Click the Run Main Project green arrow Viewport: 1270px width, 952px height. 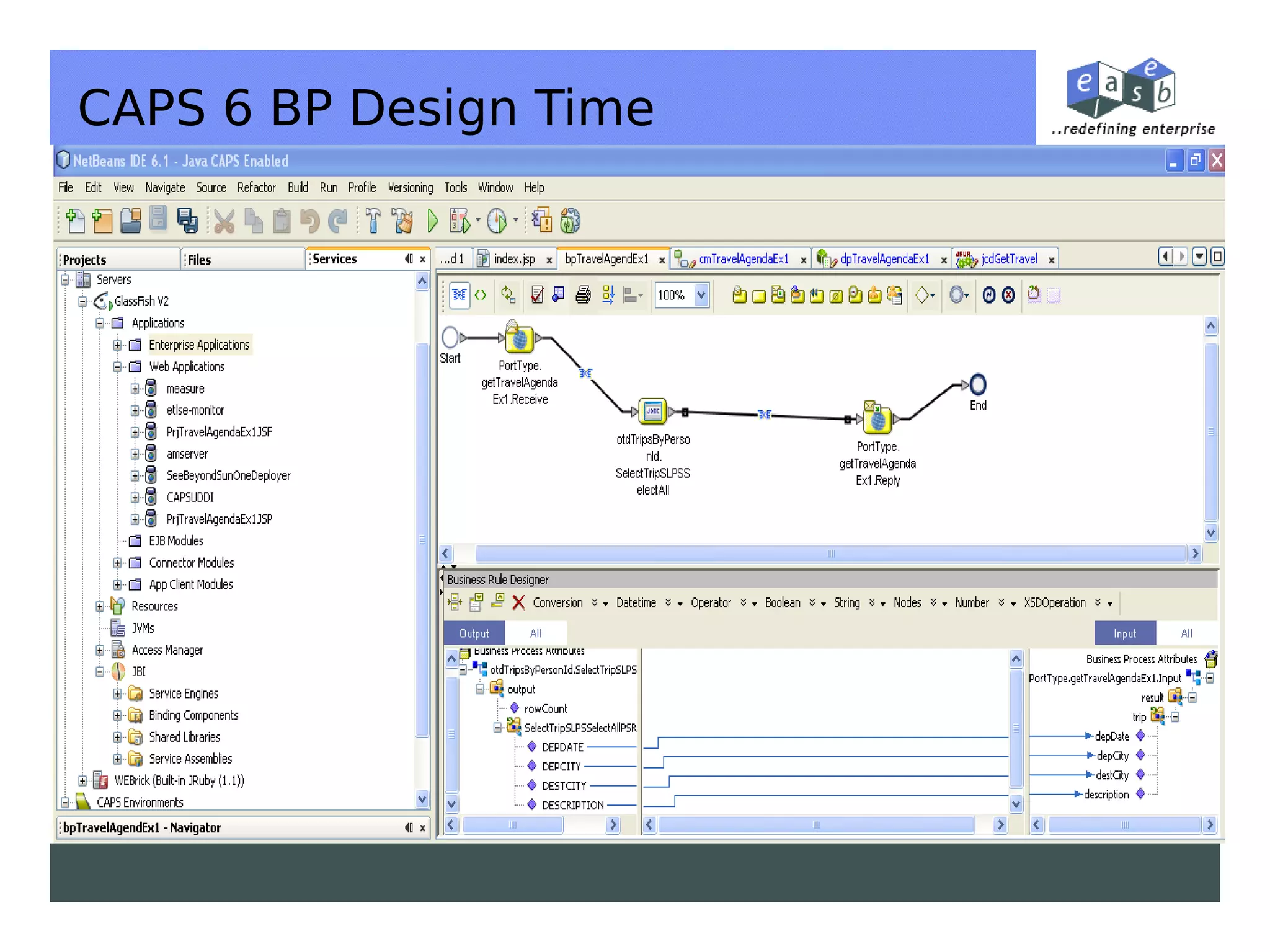point(433,221)
